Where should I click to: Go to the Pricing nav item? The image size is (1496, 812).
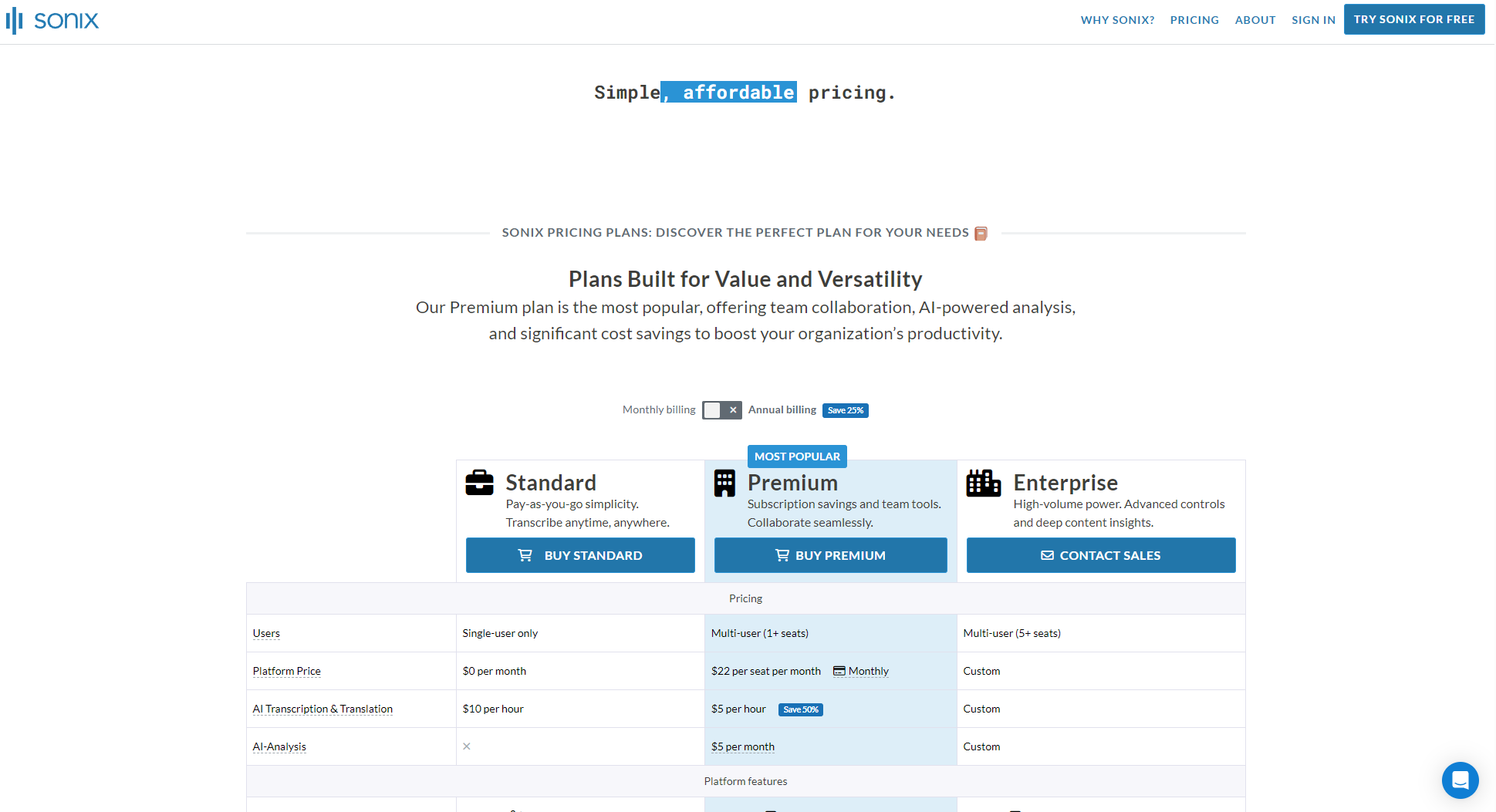coord(1194,20)
